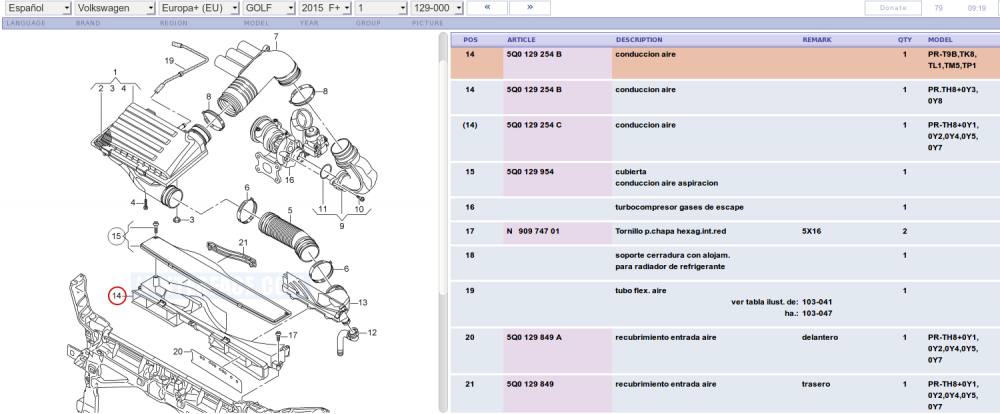The width and height of the screenshot is (1000, 414).
Task: Open the Language dropdown showing Español
Action: tap(38, 8)
